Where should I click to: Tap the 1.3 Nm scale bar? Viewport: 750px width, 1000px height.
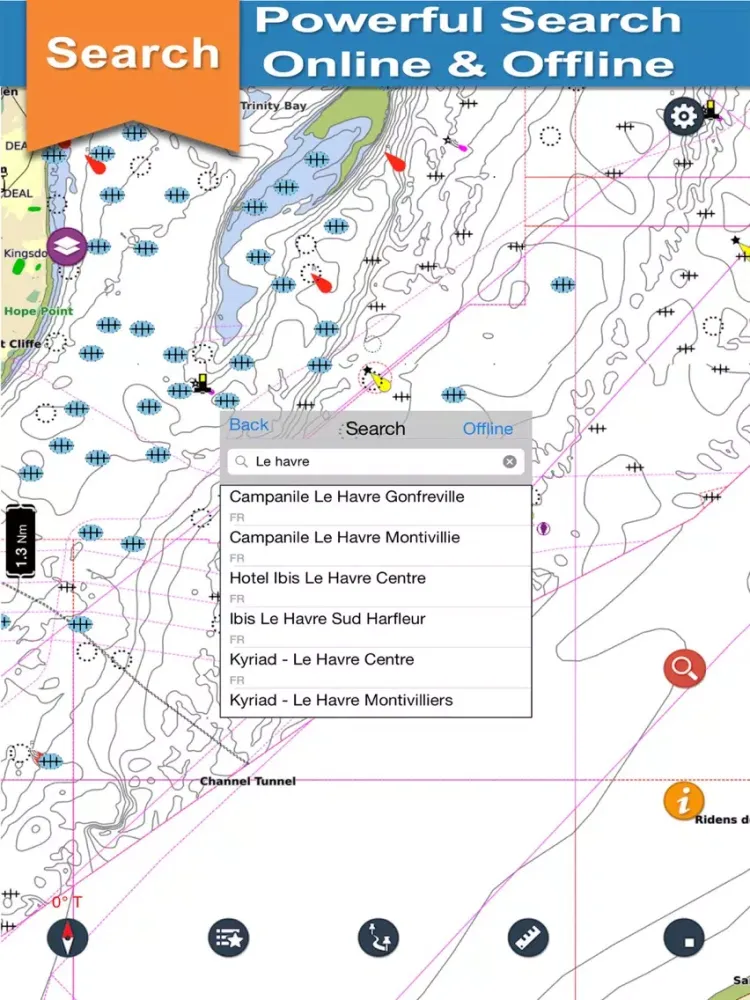pos(21,542)
